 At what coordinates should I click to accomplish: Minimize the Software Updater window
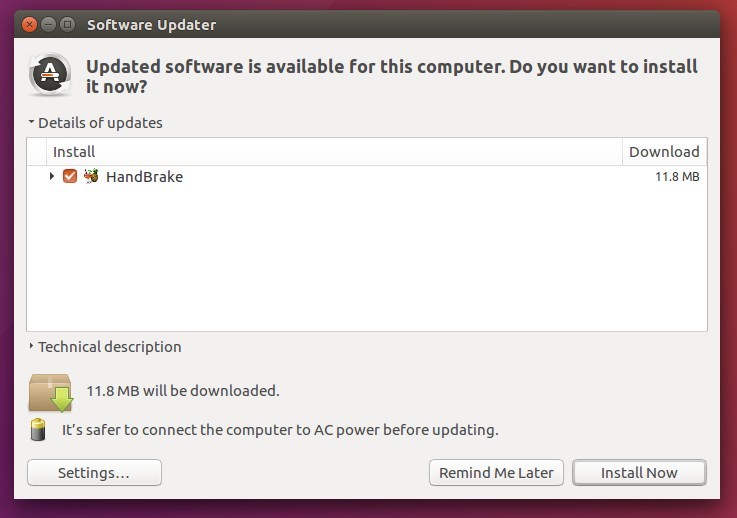(48, 24)
